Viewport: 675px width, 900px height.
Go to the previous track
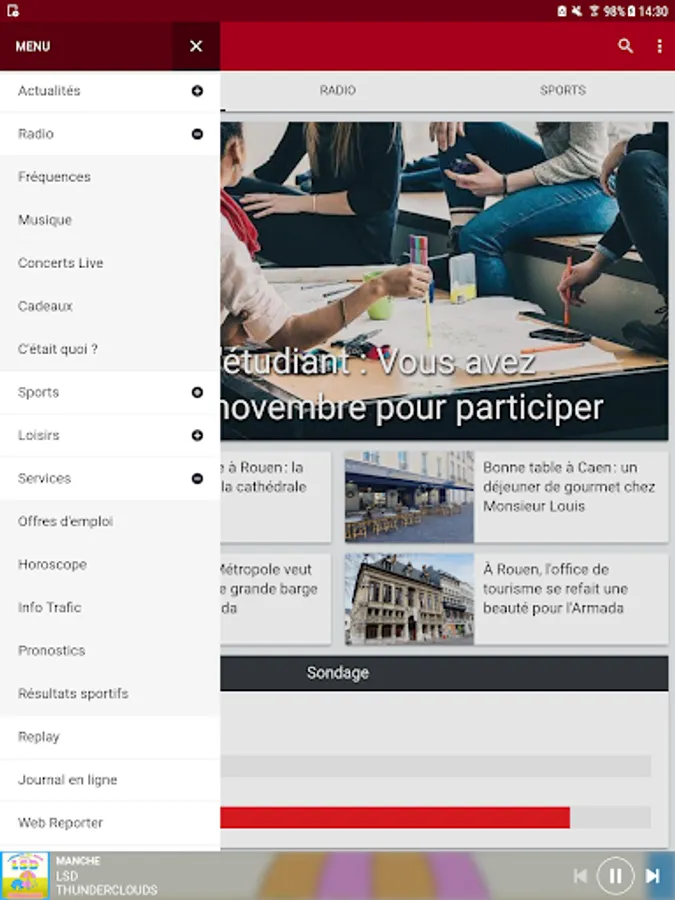point(580,875)
